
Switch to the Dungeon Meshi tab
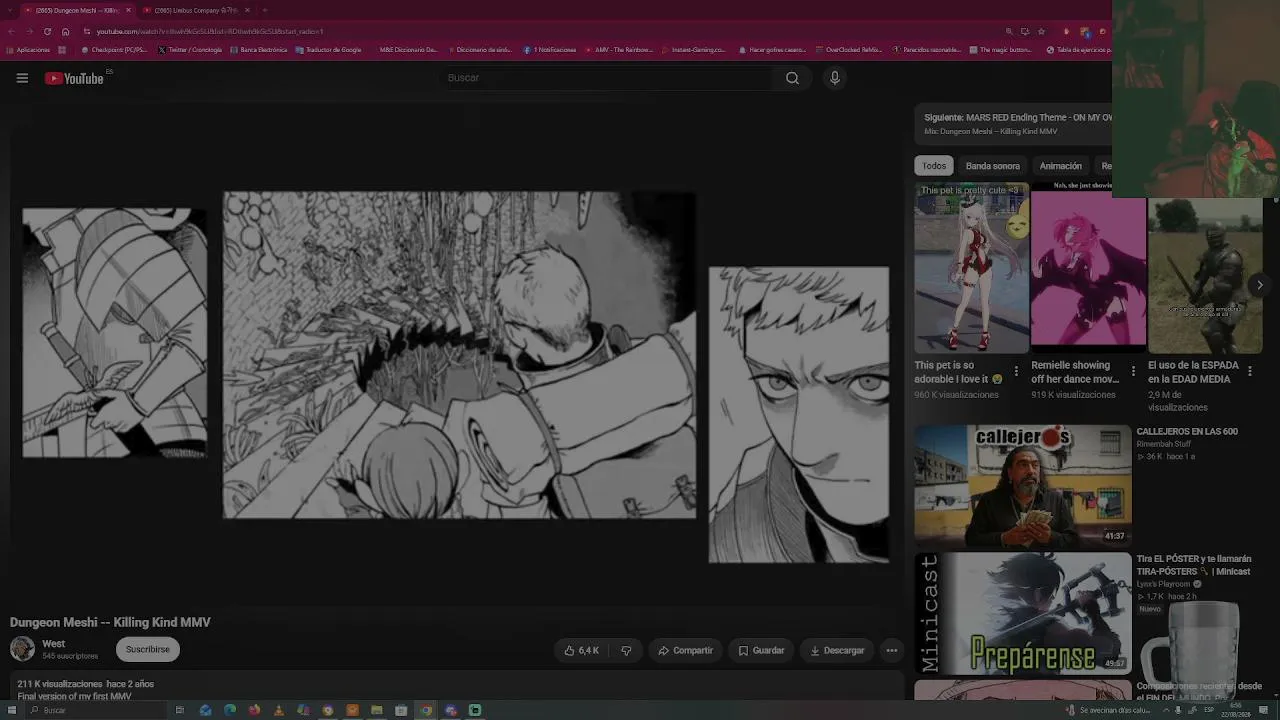coord(77,10)
